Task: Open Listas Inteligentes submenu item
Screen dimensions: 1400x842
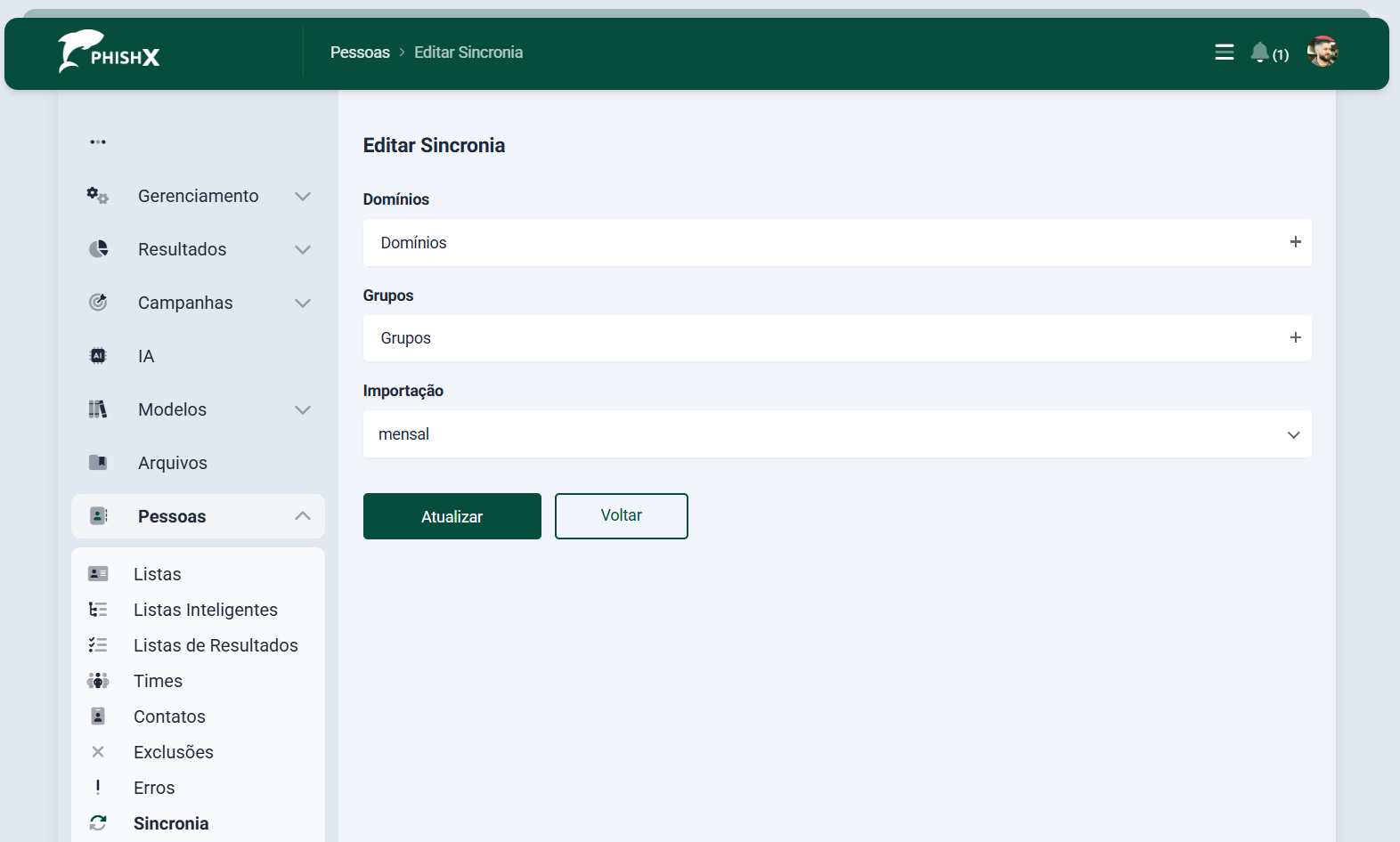Action: (x=205, y=610)
